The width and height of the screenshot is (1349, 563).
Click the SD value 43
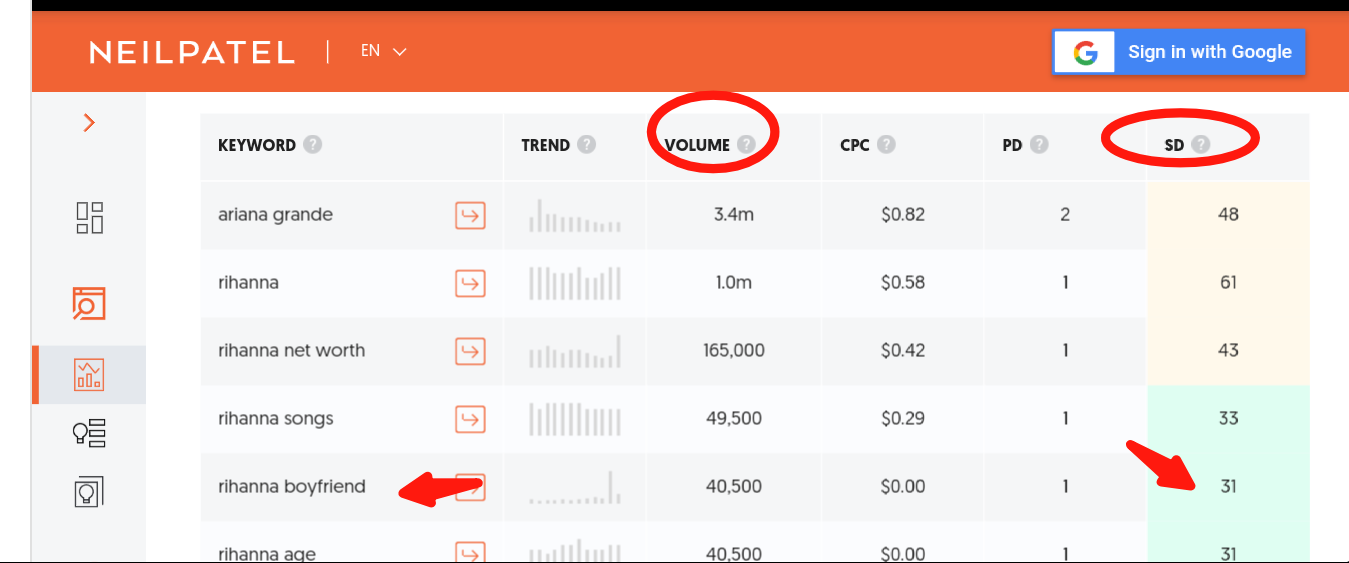pyautogui.click(x=1228, y=351)
